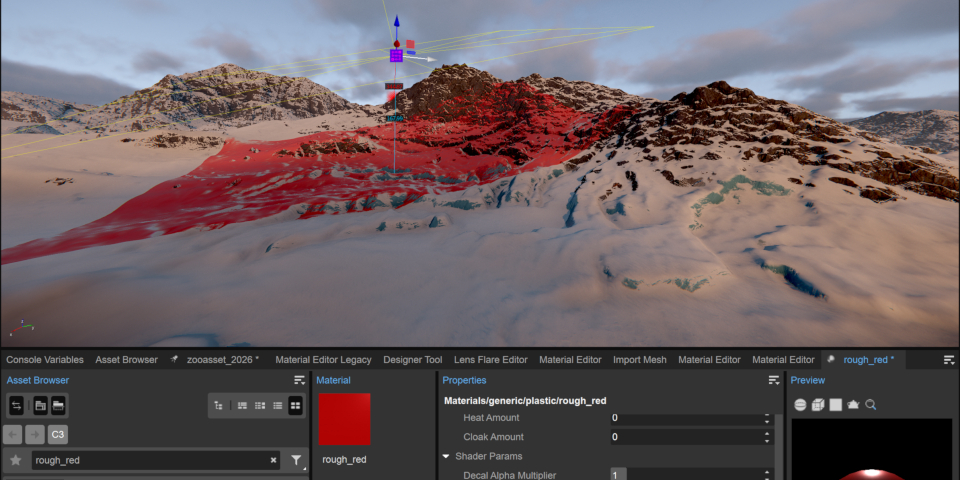Switch Asset Browser to tree hierarchy view
The image size is (960, 480).
219,405
